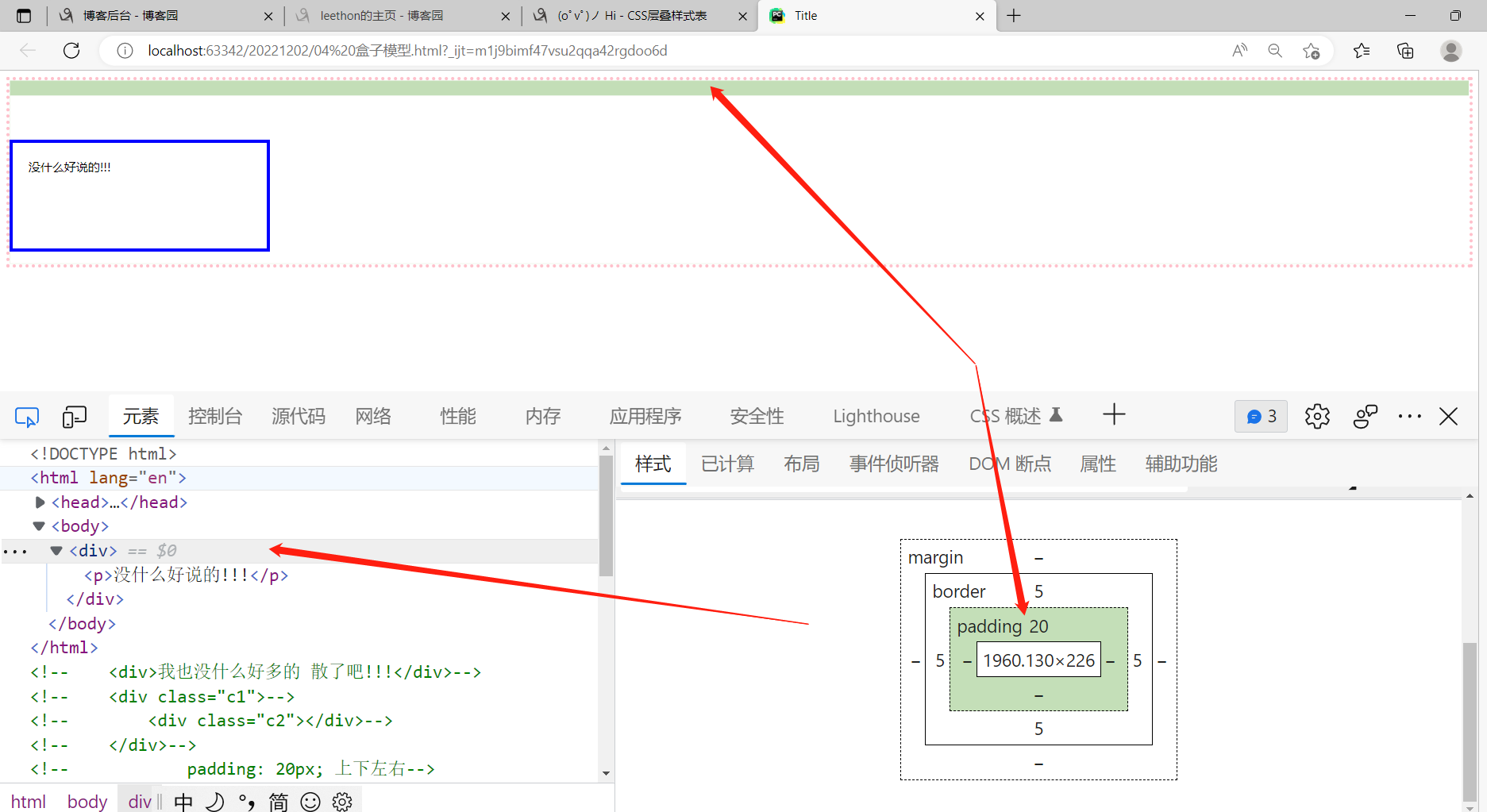Switch to the 属性 sidebar tab

(x=1098, y=464)
